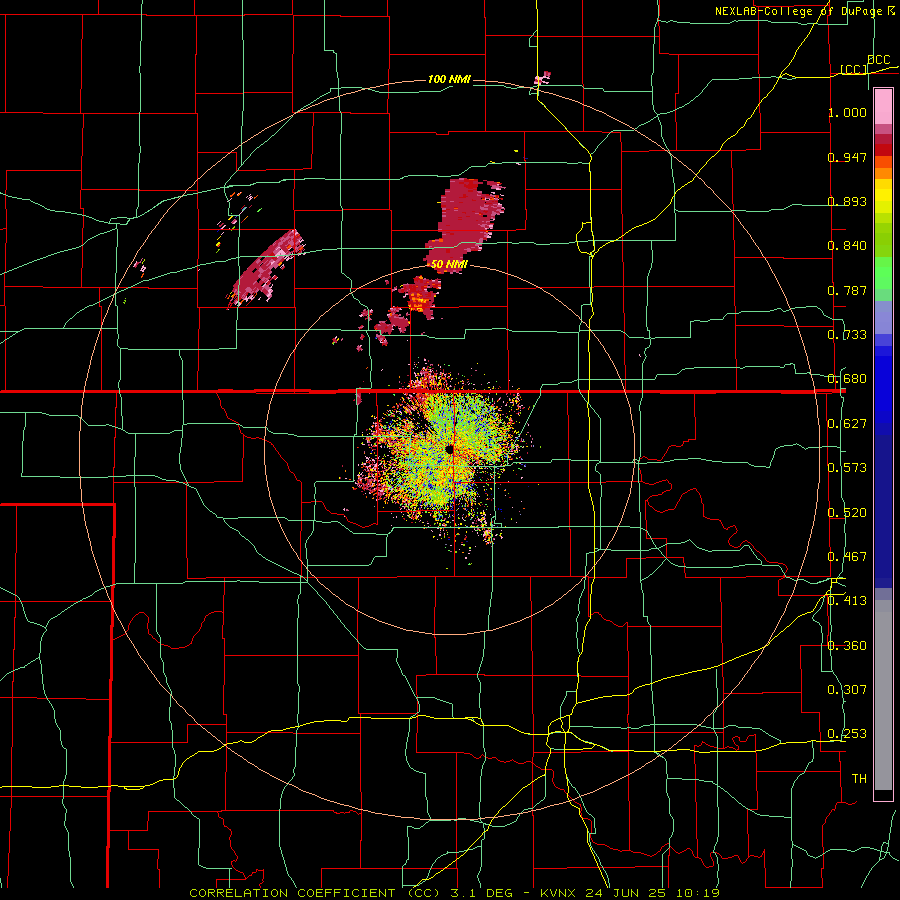Screen dimensions: 900x900
Task: Click the black radar site dot
Action: [x=449, y=449]
